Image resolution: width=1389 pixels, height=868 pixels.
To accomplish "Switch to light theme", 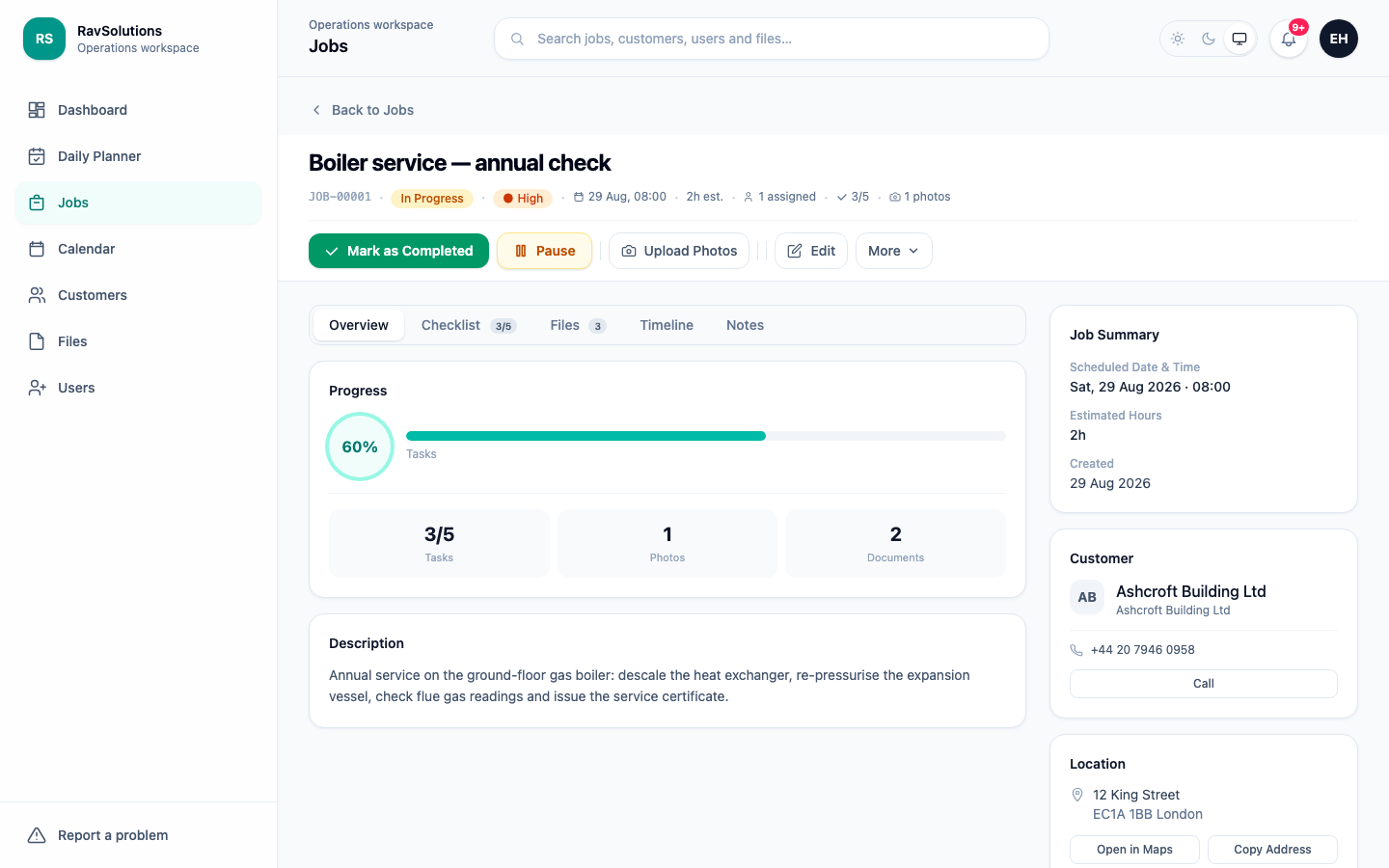I will coord(1178,39).
